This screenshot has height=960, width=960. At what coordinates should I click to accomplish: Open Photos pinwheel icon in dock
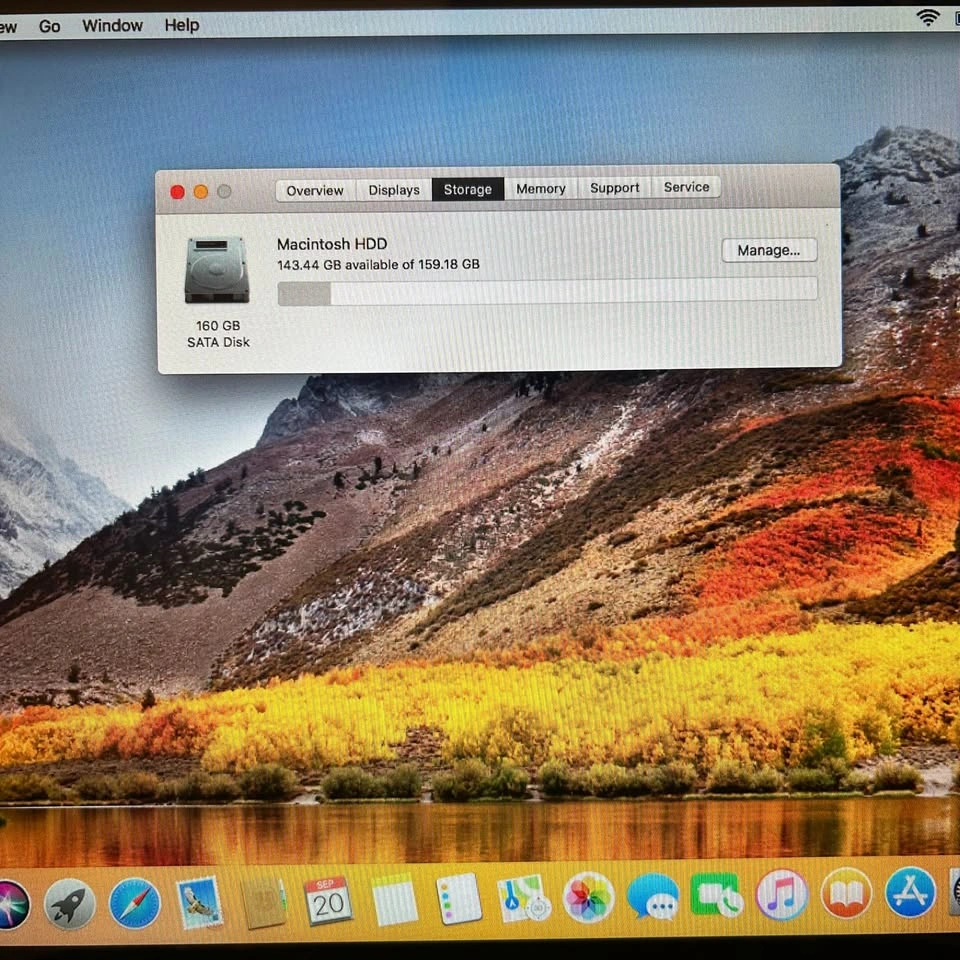pos(588,898)
